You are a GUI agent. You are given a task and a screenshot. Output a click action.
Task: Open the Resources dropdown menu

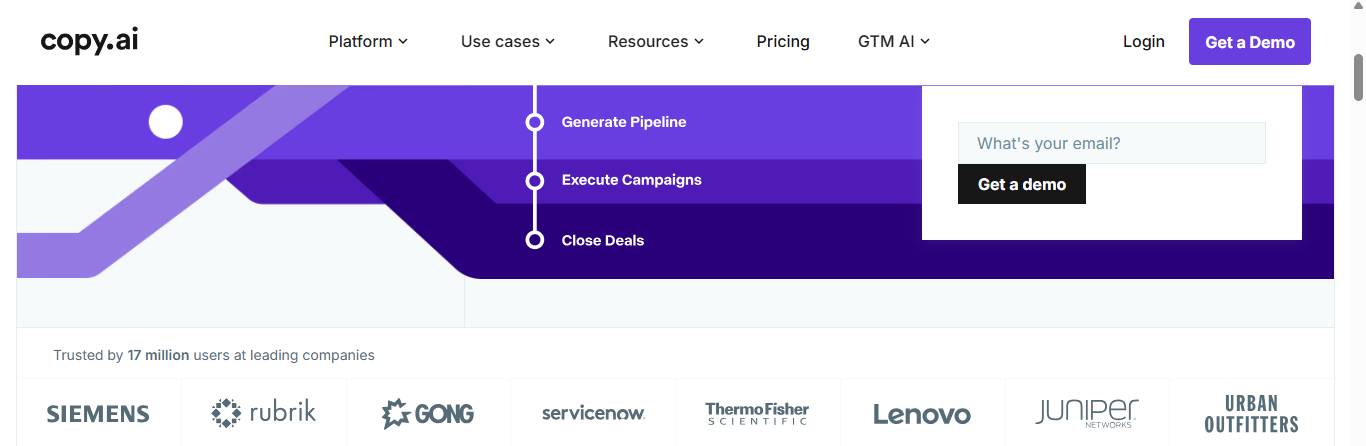[x=656, y=41]
